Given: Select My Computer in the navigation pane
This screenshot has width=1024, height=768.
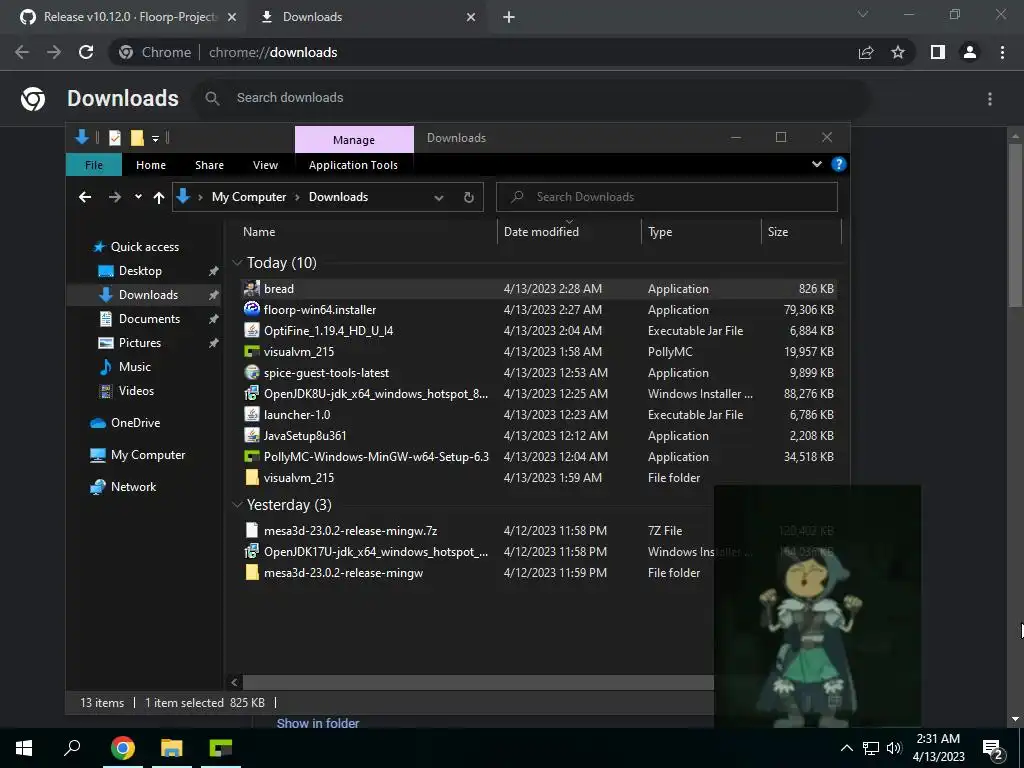Looking at the screenshot, I should (148, 455).
